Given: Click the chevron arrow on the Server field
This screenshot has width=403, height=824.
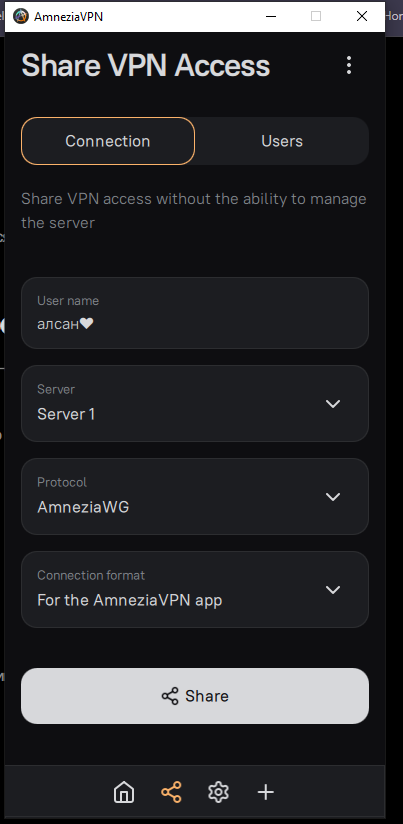Looking at the screenshot, I should [x=333, y=404].
